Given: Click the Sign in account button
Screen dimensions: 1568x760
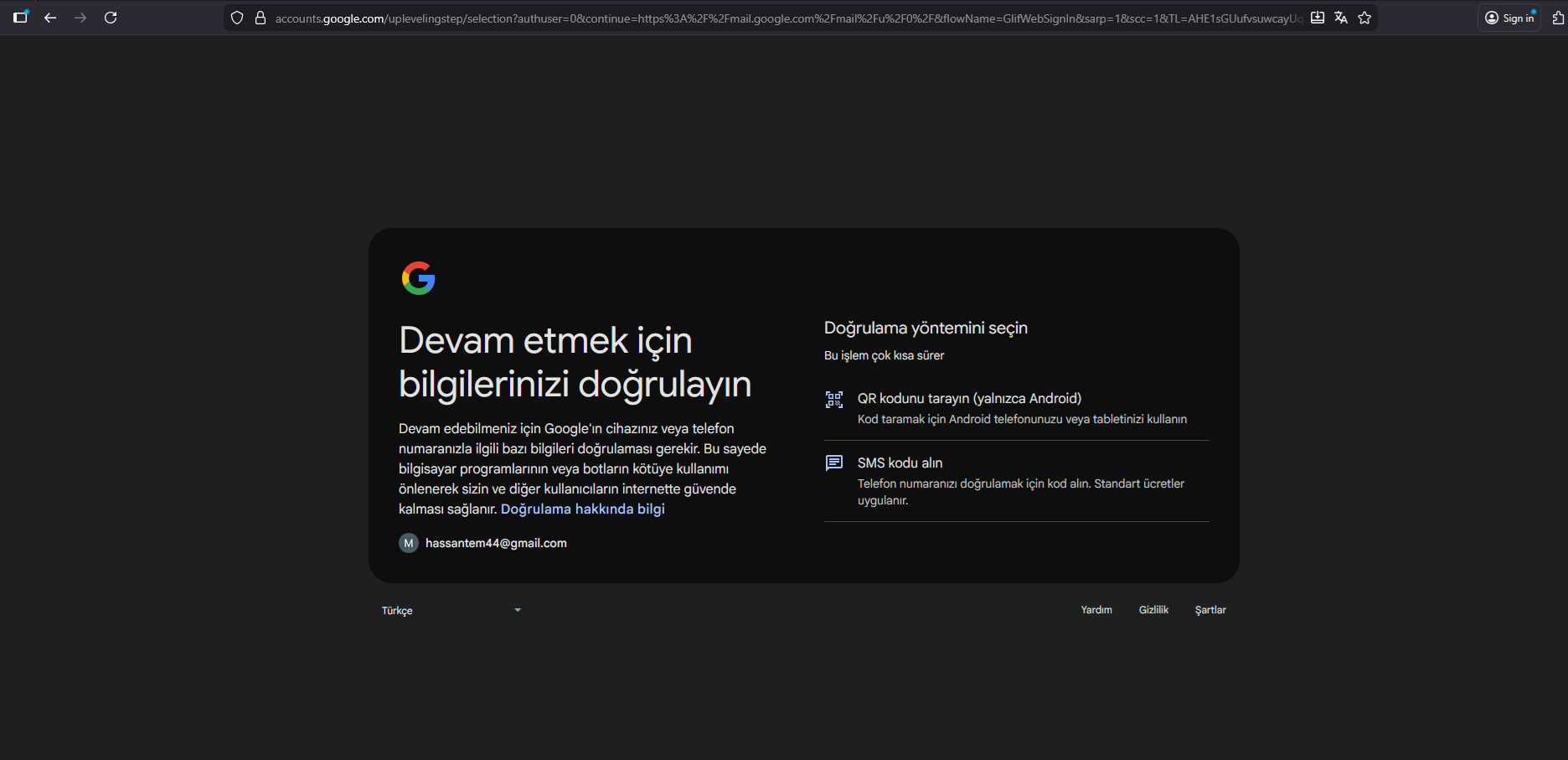Looking at the screenshot, I should [1509, 18].
